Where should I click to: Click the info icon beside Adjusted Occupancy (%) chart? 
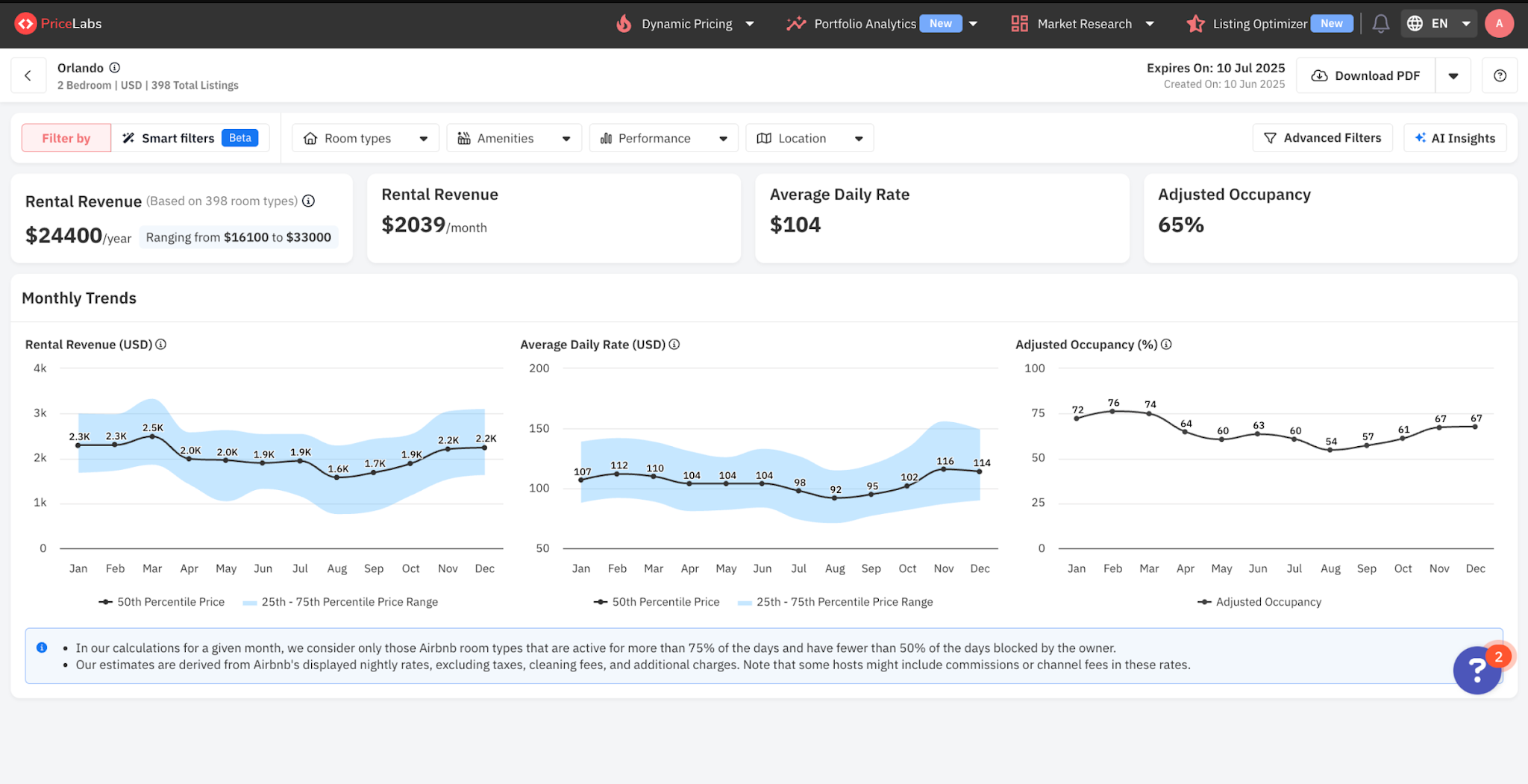coord(1166,345)
